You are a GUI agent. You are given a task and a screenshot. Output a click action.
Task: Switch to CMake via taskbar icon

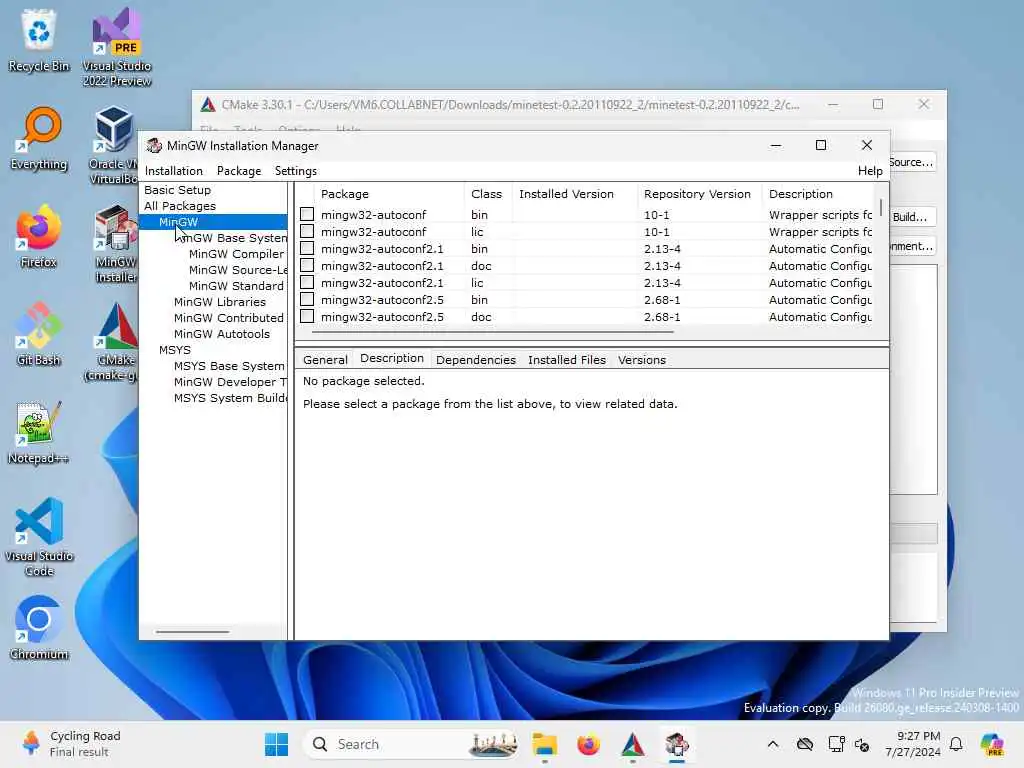633,744
